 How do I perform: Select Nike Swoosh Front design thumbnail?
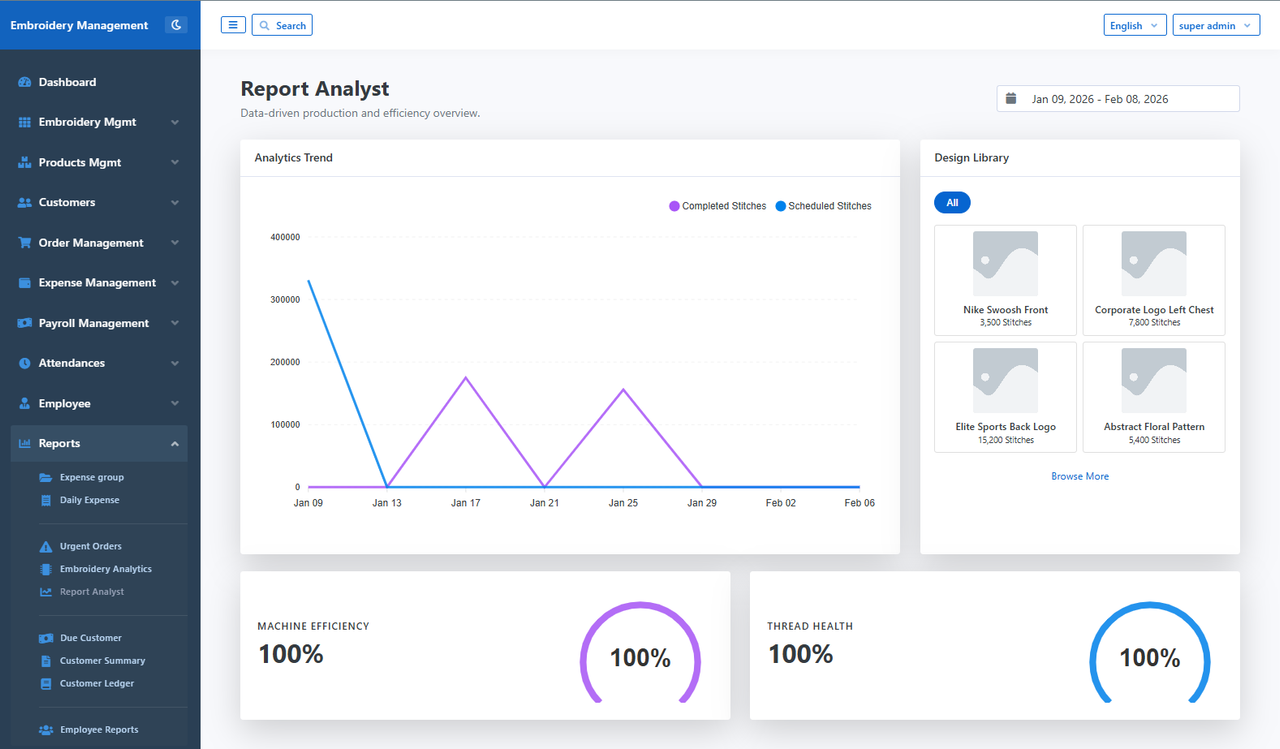(1006, 264)
